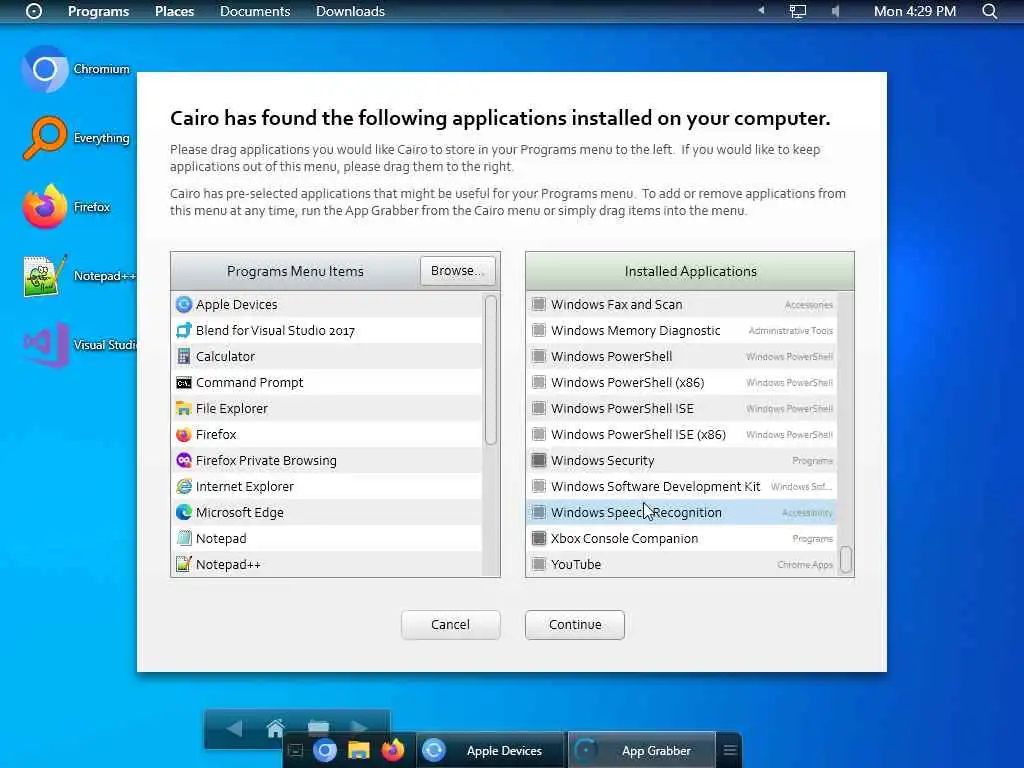Image resolution: width=1024 pixels, height=768 pixels.
Task: Click the clock showing Mon 4:29 PM
Action: tap(915, 11)
